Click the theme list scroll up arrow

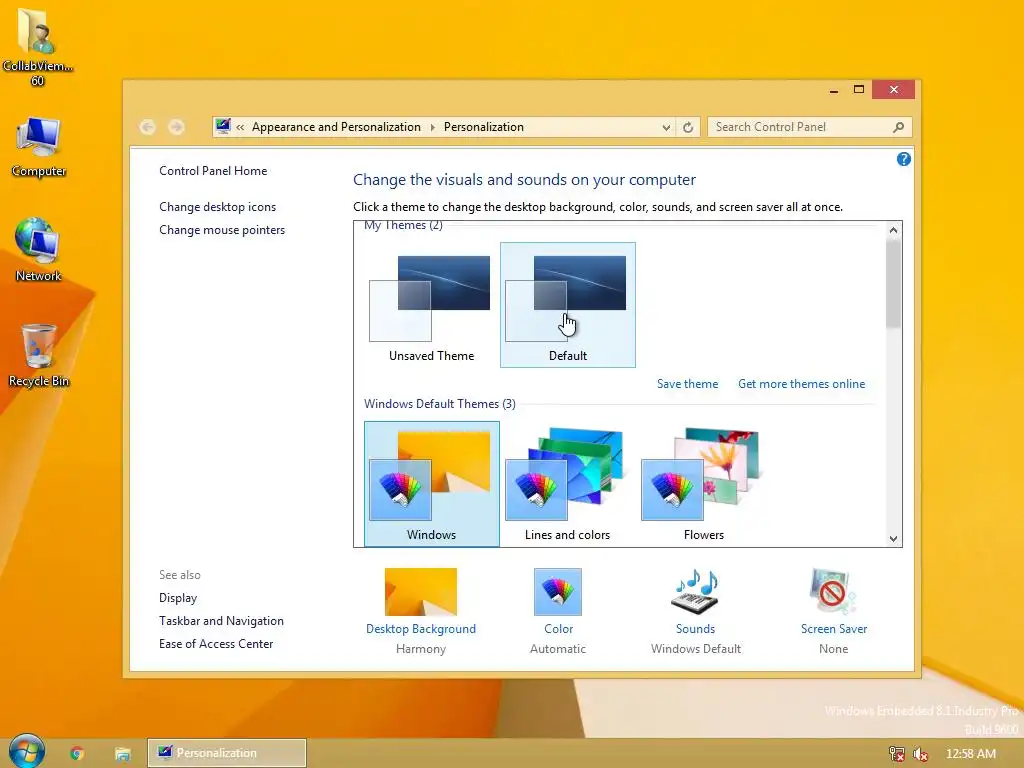tap(893, 230)
